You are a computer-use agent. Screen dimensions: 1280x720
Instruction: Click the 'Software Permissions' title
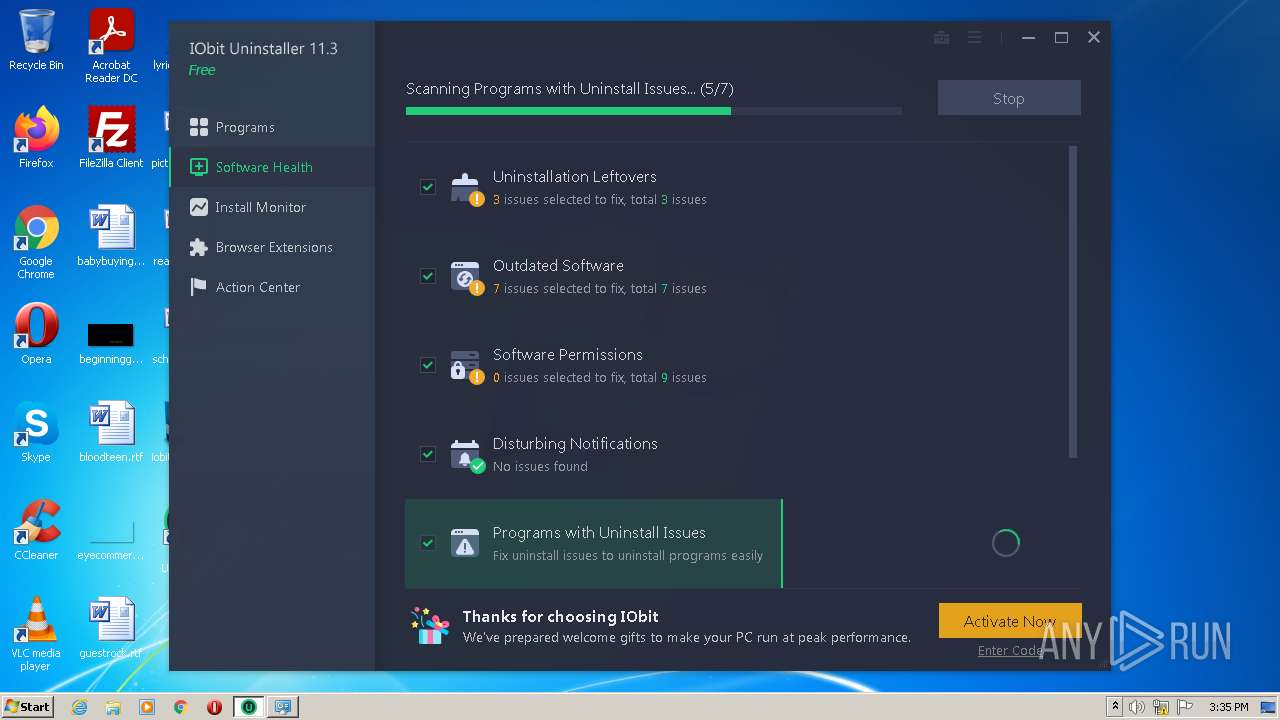tap(568, 355)
